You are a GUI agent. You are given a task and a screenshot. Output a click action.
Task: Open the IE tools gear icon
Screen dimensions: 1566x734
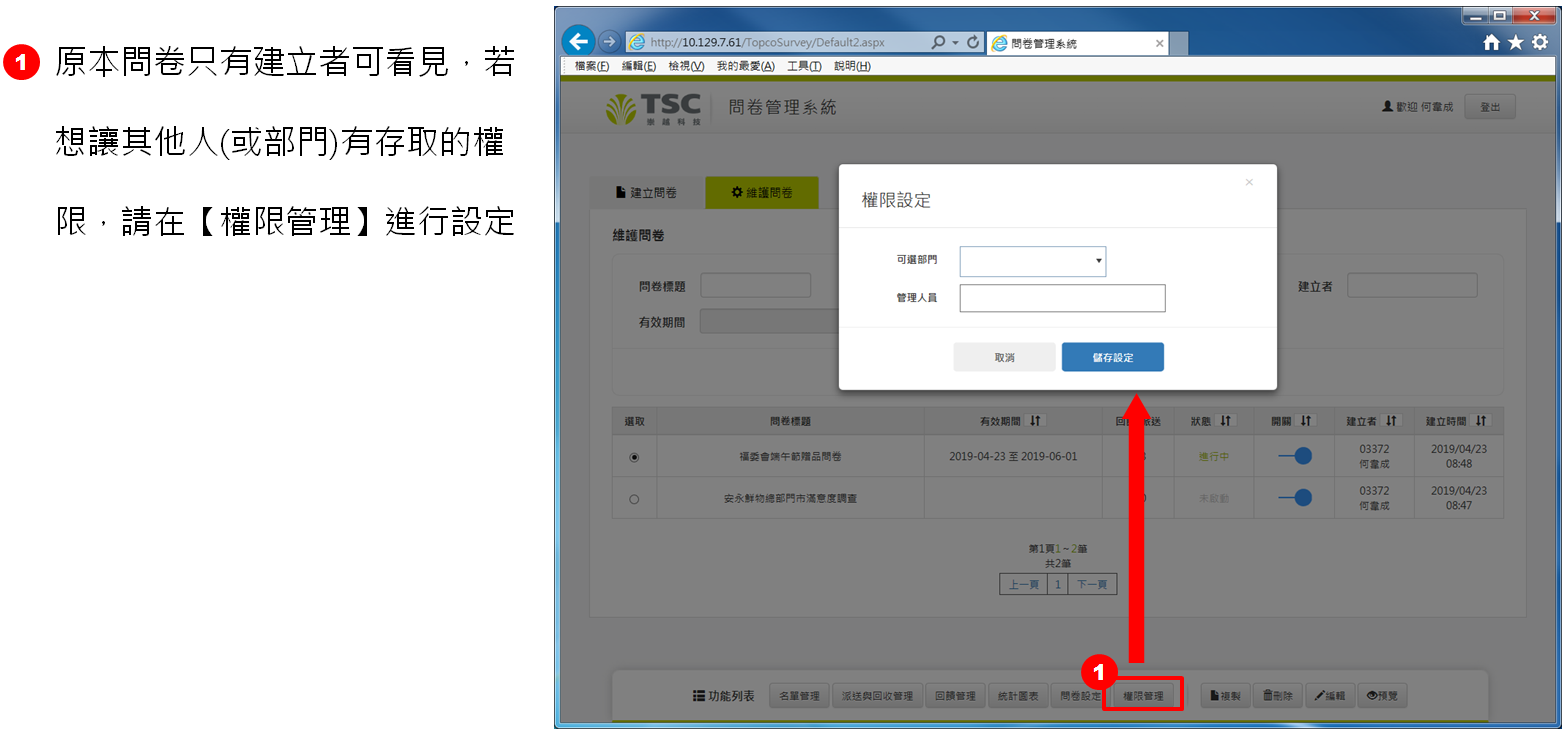click(1540, 43)
